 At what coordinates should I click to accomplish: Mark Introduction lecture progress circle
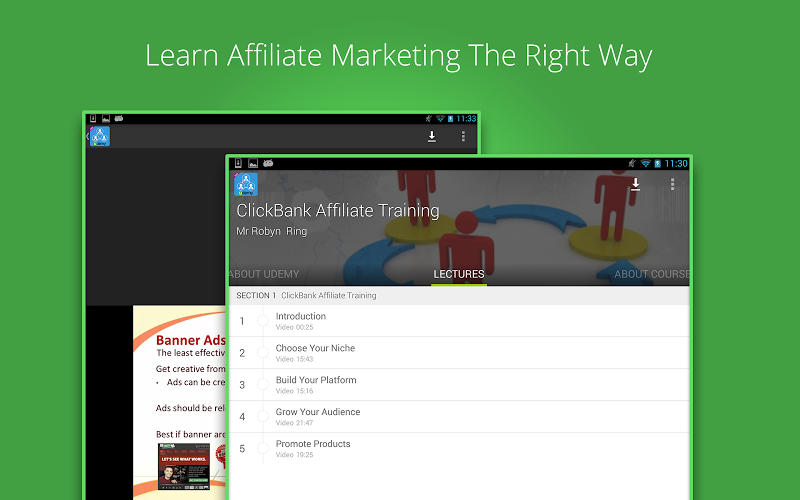click(x=263, y=320)
